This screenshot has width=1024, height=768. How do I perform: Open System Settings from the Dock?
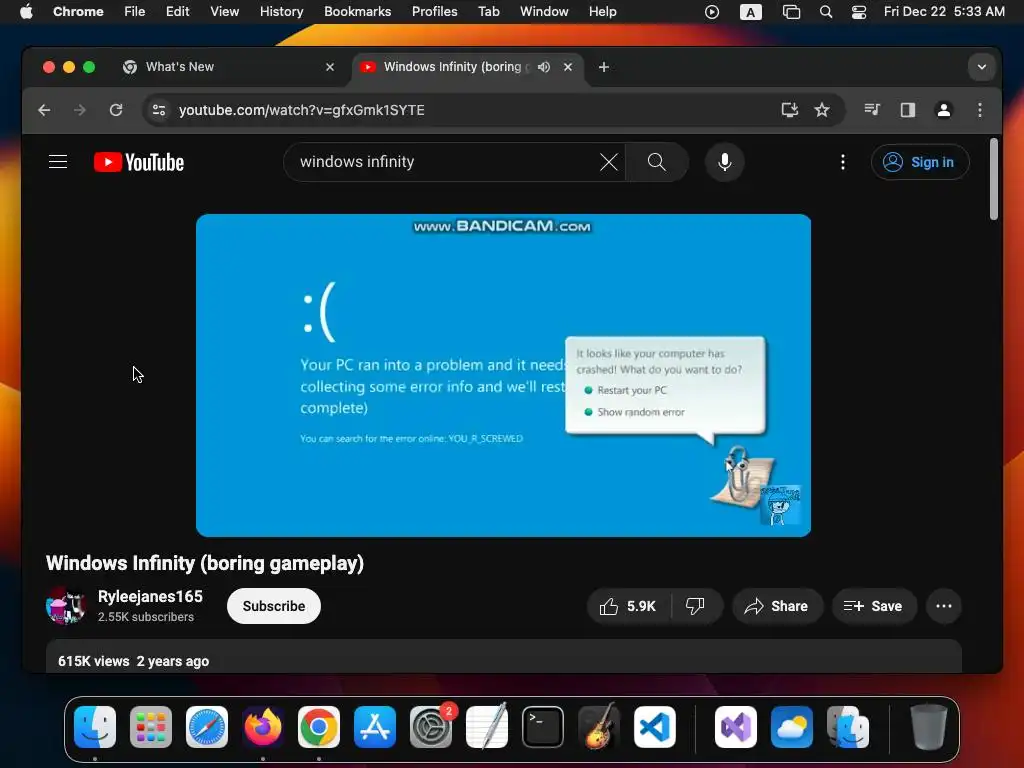tap(431, 727)
